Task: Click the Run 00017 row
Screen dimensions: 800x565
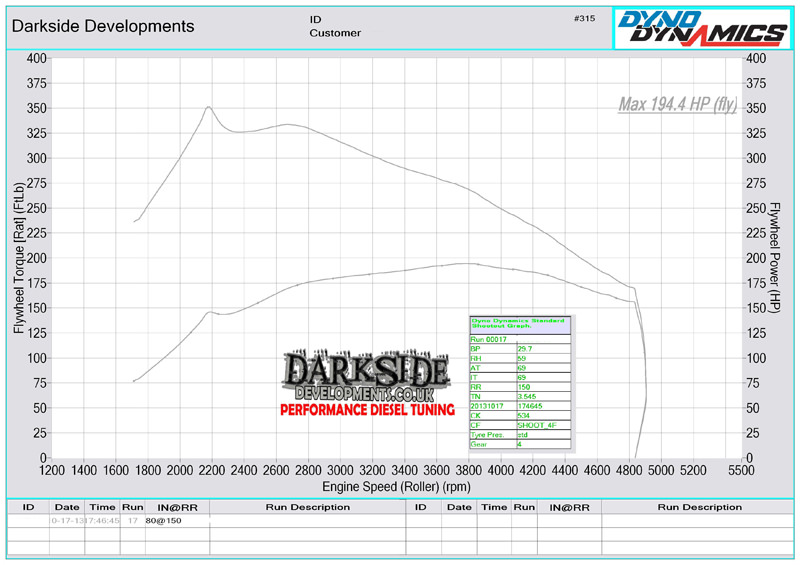Action: [520, 339]
